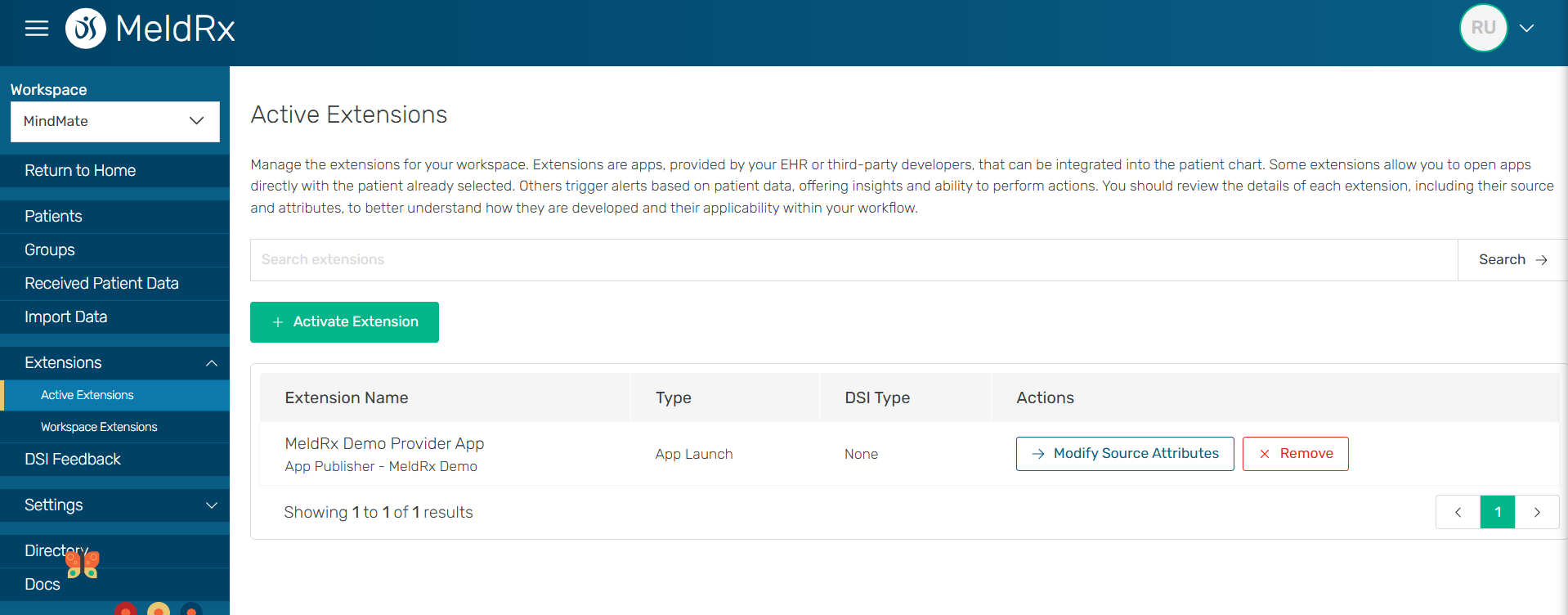Click the MeldRx Demo Provider App name
This screenshot has width=1568, height=615.
pos(384,443)
